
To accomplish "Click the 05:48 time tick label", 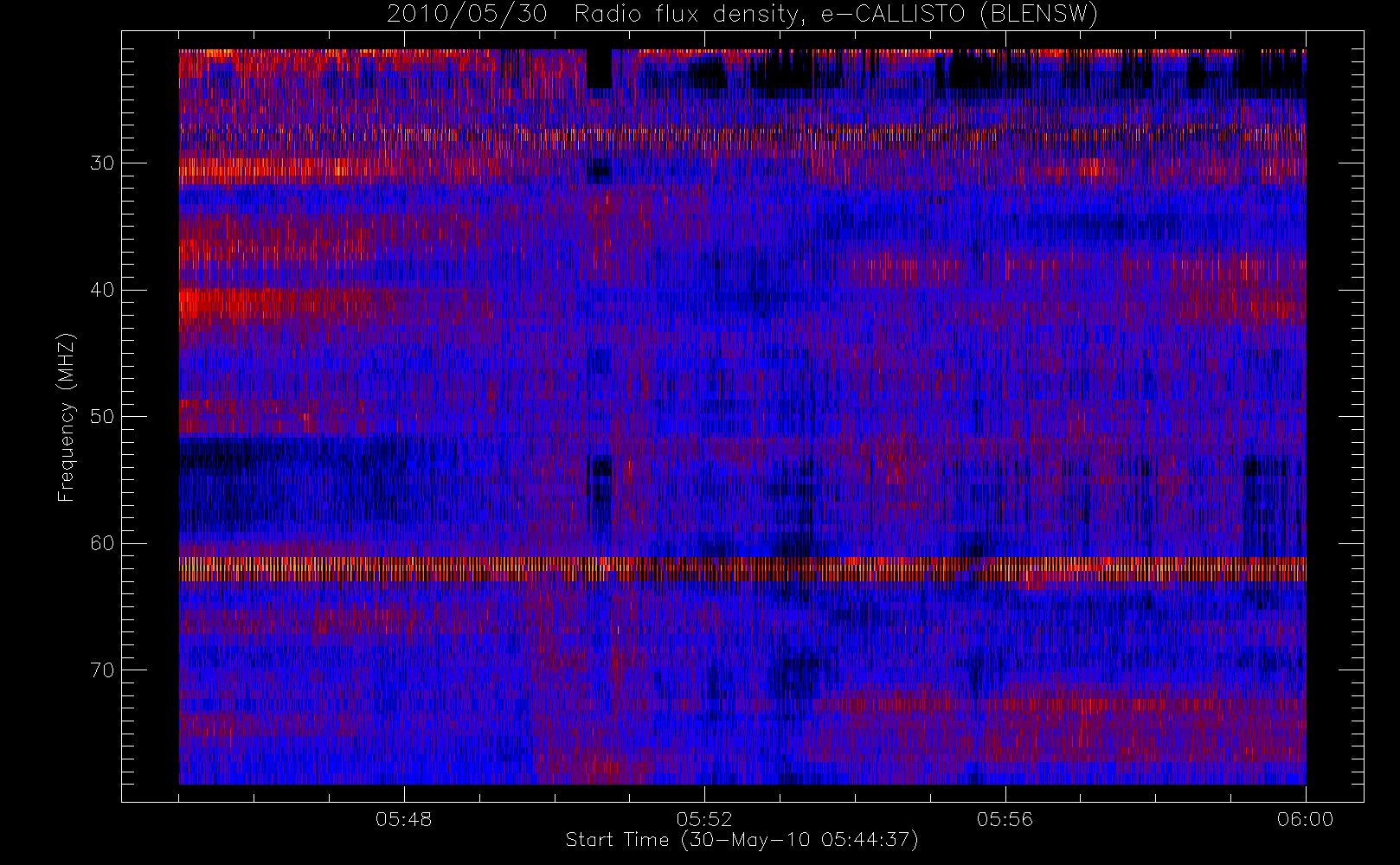I will (x=404, y=819).
